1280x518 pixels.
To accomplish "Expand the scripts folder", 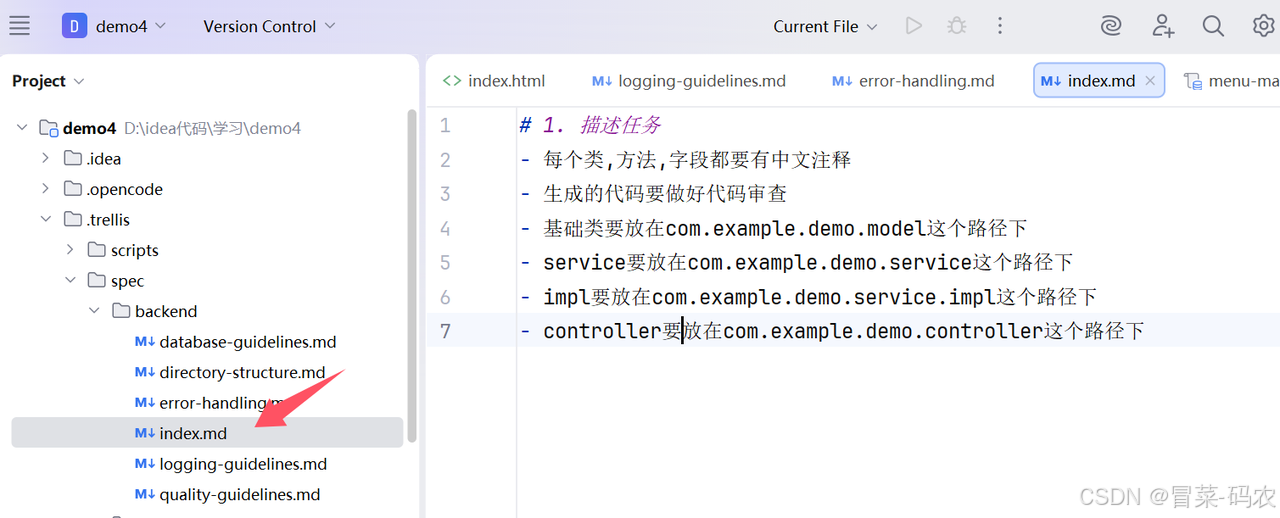I will pyautogui.click(x=70, y=250).
